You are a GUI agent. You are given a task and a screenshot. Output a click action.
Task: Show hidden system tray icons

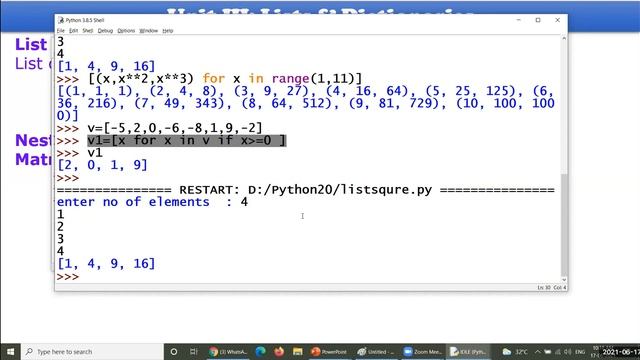tap(538, 351)
